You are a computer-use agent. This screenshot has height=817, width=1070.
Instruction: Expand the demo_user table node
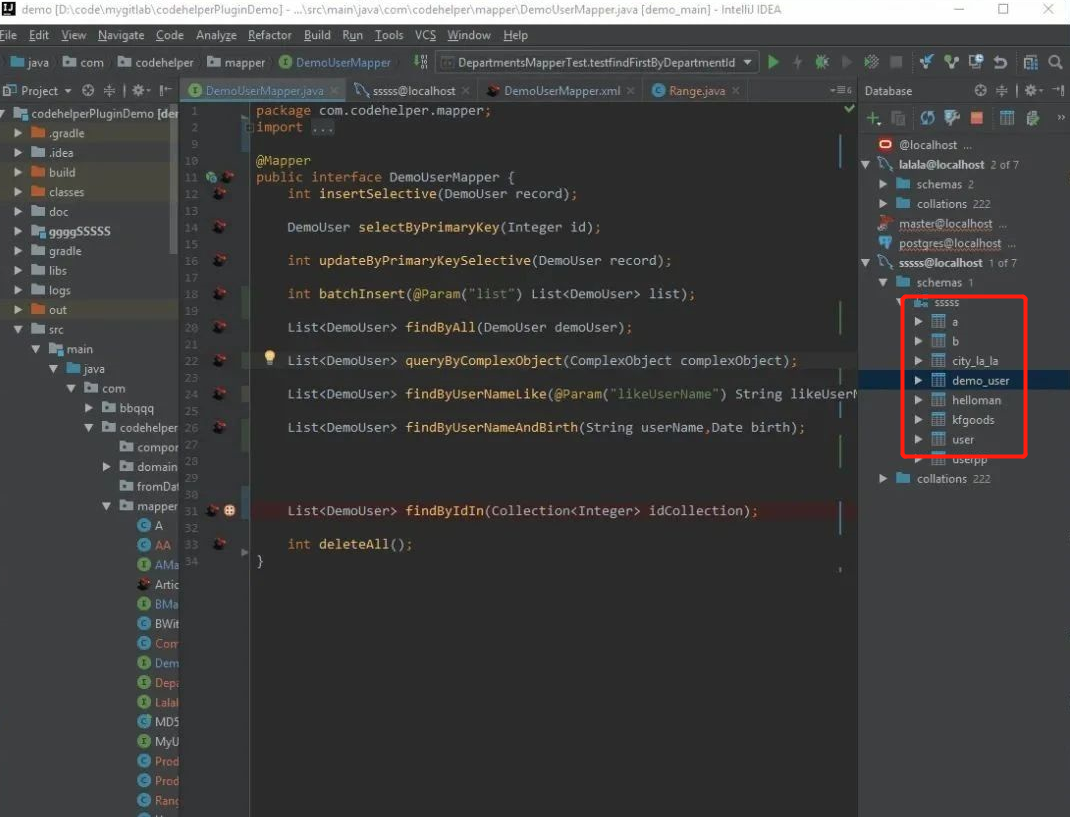tap(918, 381)
